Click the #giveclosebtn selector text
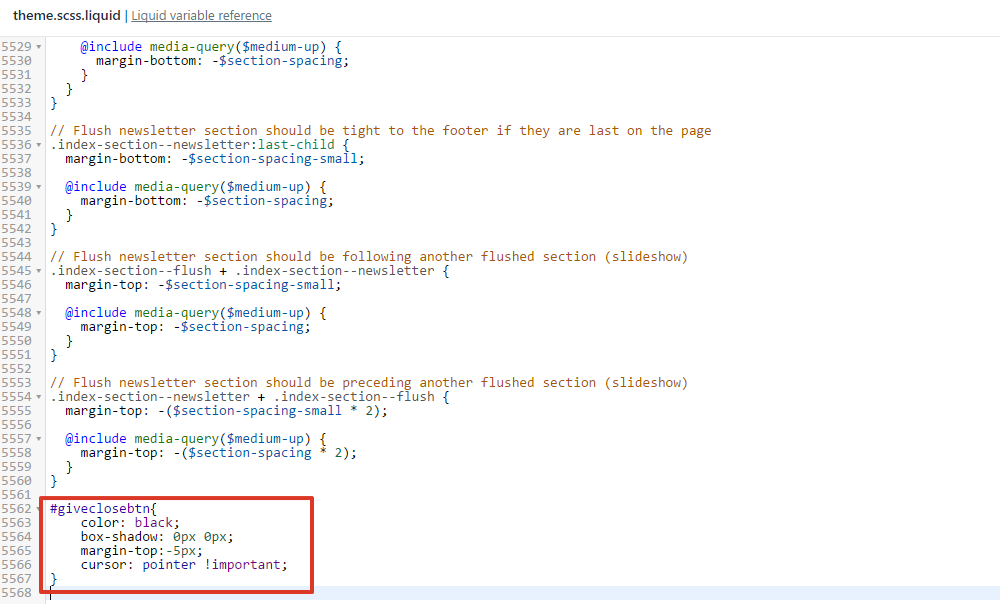The image size is (1000, 604). point(100,508)
